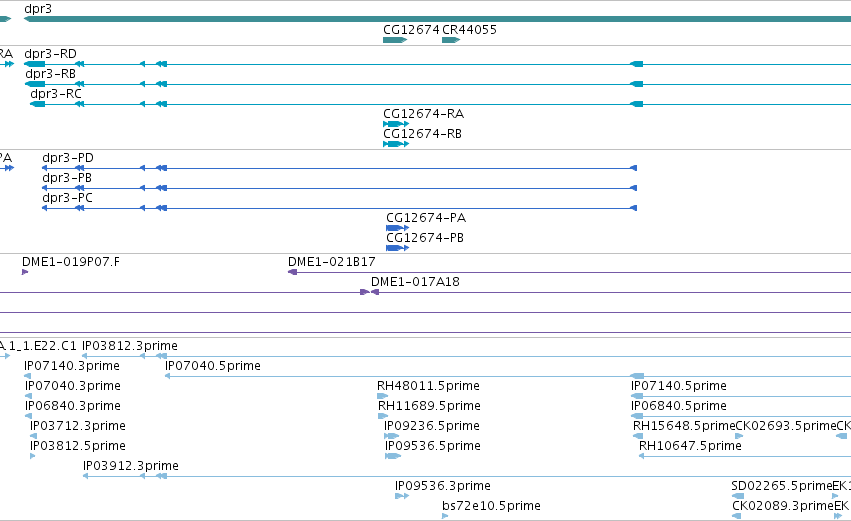Select EST IP03712.3prime

tap(78, 426)
